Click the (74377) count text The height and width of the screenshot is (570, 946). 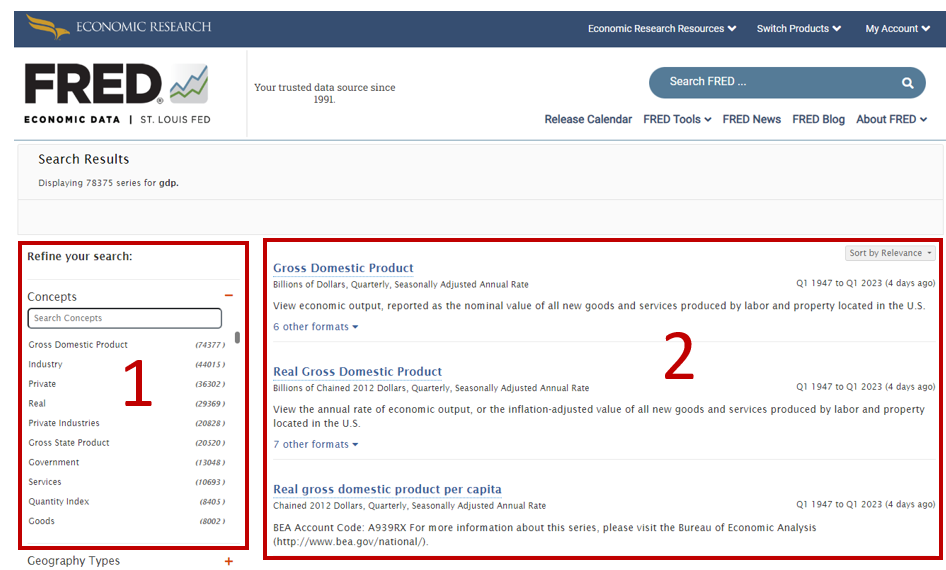(x=210, y=345)
